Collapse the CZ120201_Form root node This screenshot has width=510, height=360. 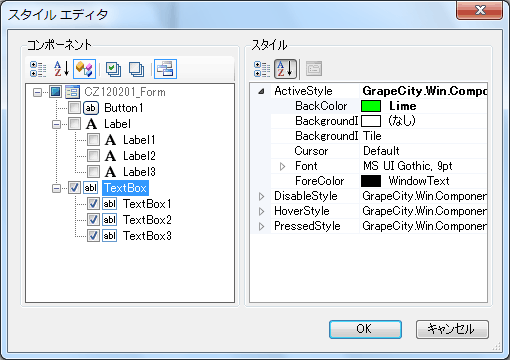pos(37,92)
